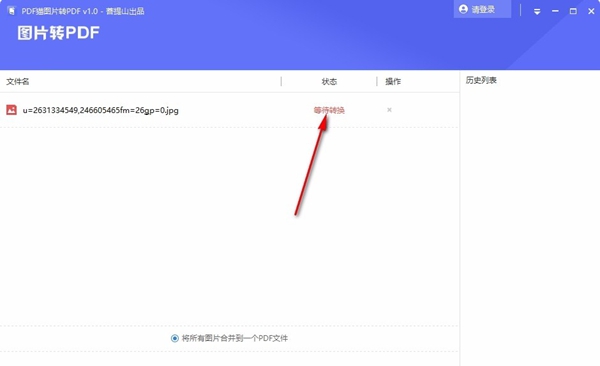Viewport: 600px width, 366px height.
Task: Close the 图片转PDF window
Action: 591,11
